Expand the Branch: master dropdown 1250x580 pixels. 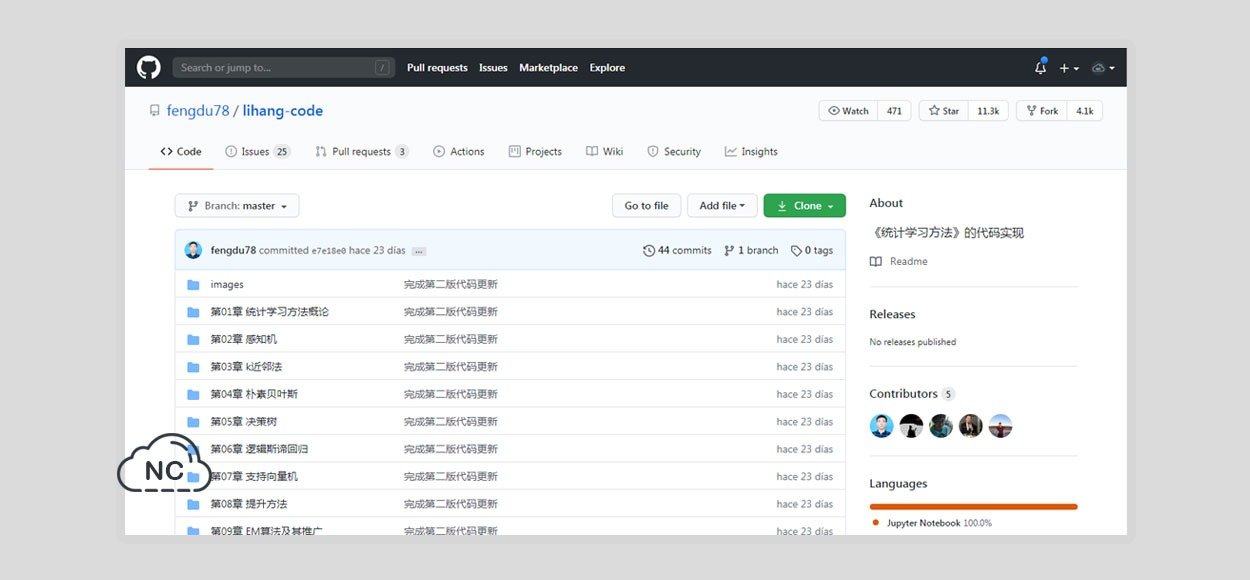click(x=237, y=206)
